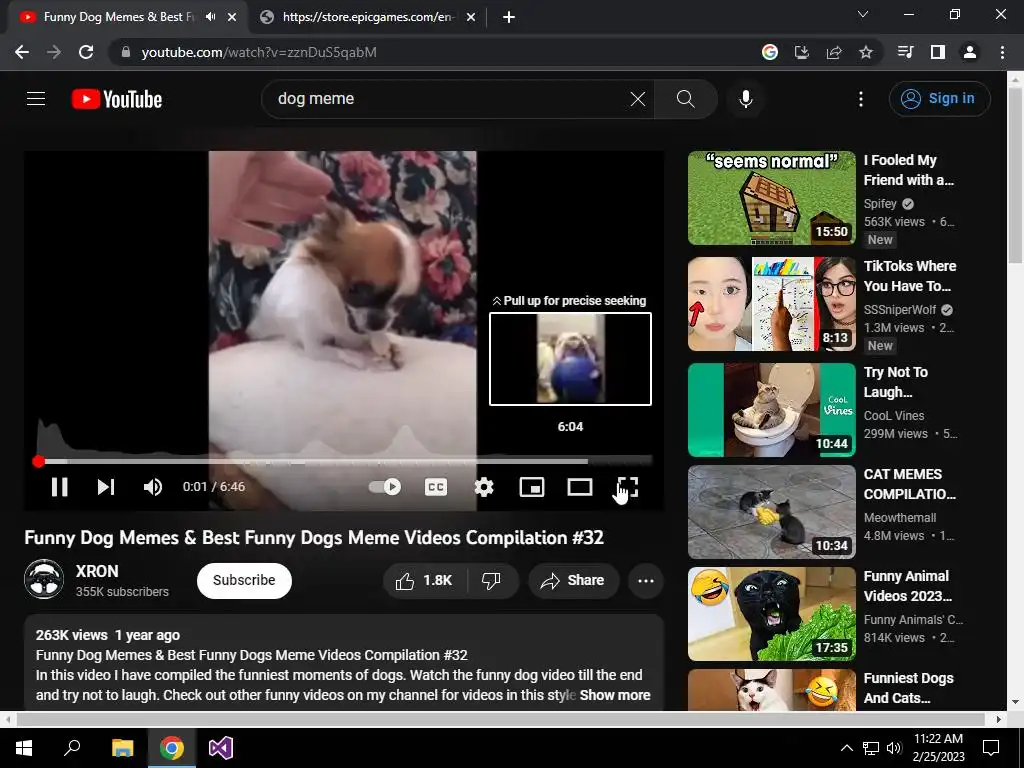
Task: Open Windows taskbar search
Action: tap(72, 748)
